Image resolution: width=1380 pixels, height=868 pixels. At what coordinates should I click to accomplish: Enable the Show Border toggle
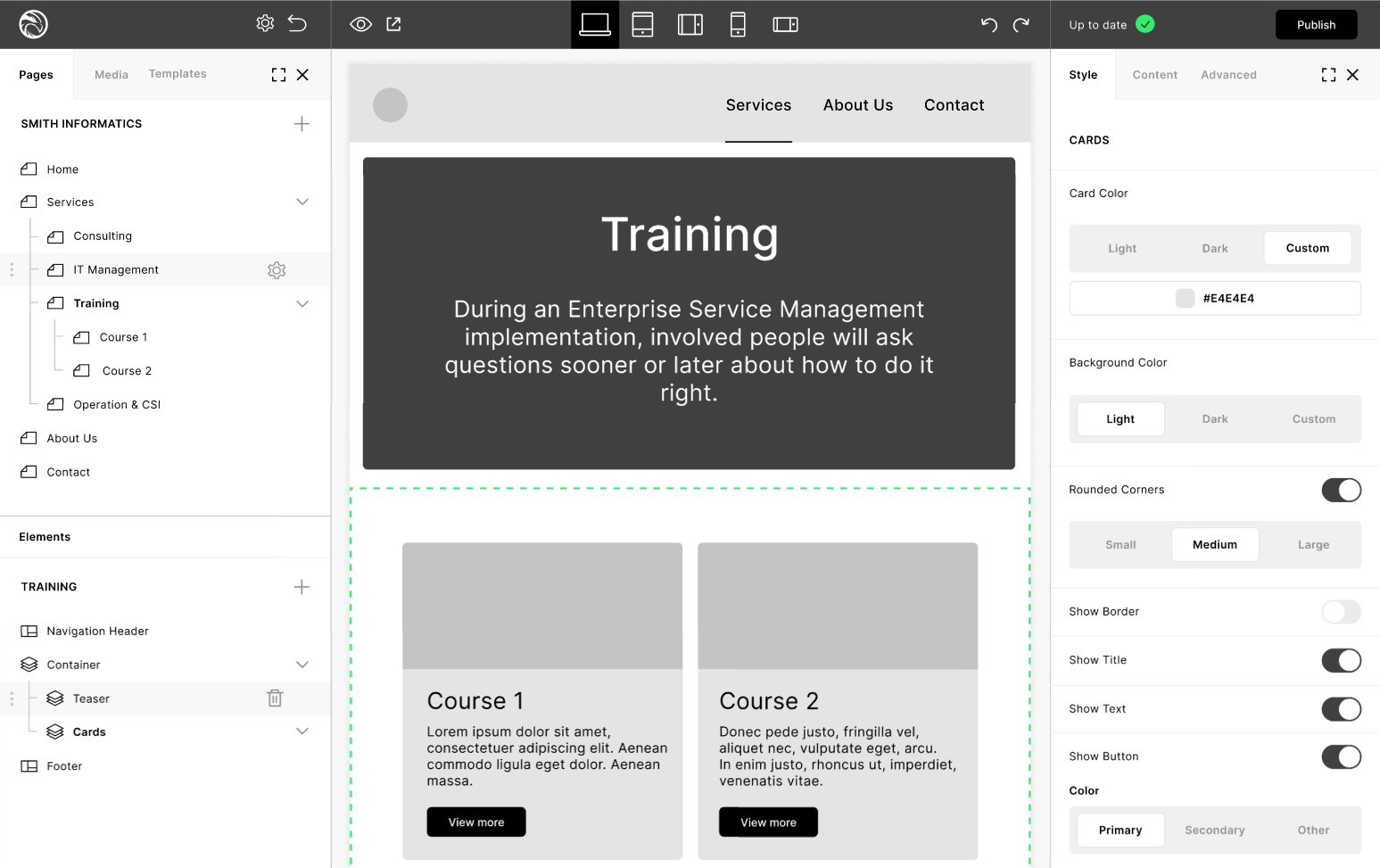click(1341, 612)
